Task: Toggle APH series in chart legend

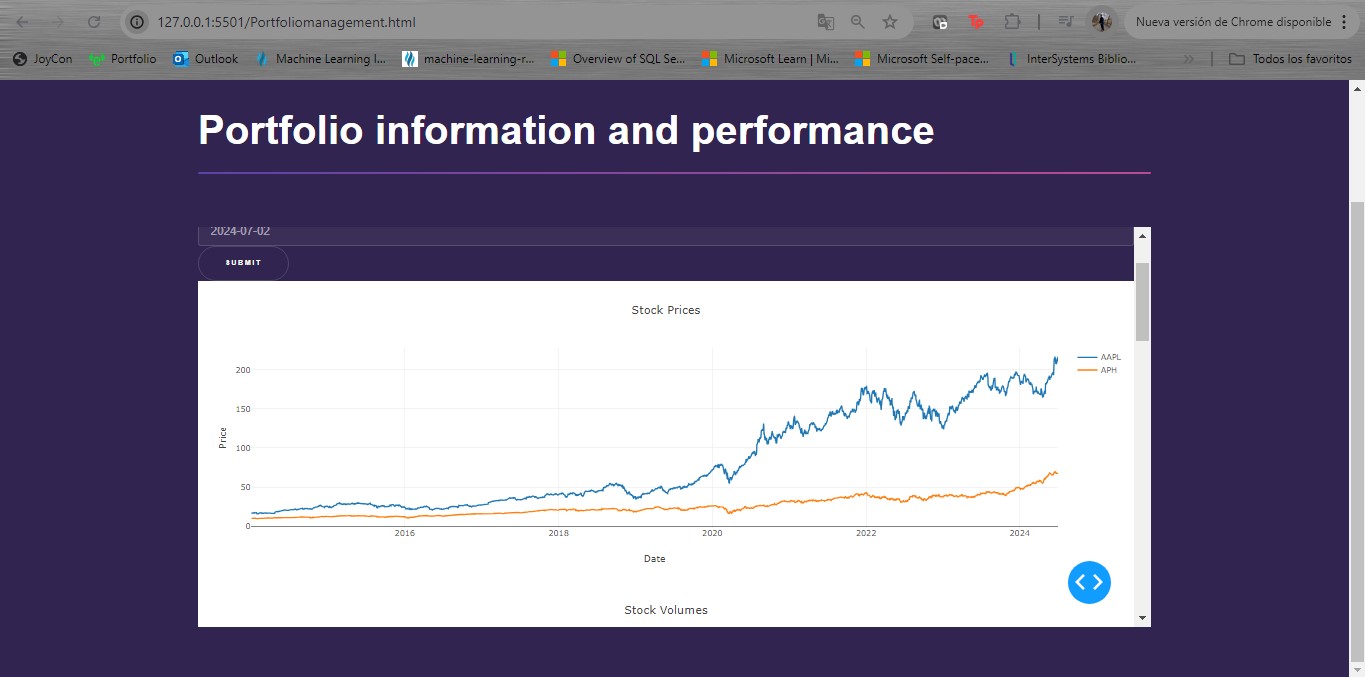Action: [x=1098, y=370]
